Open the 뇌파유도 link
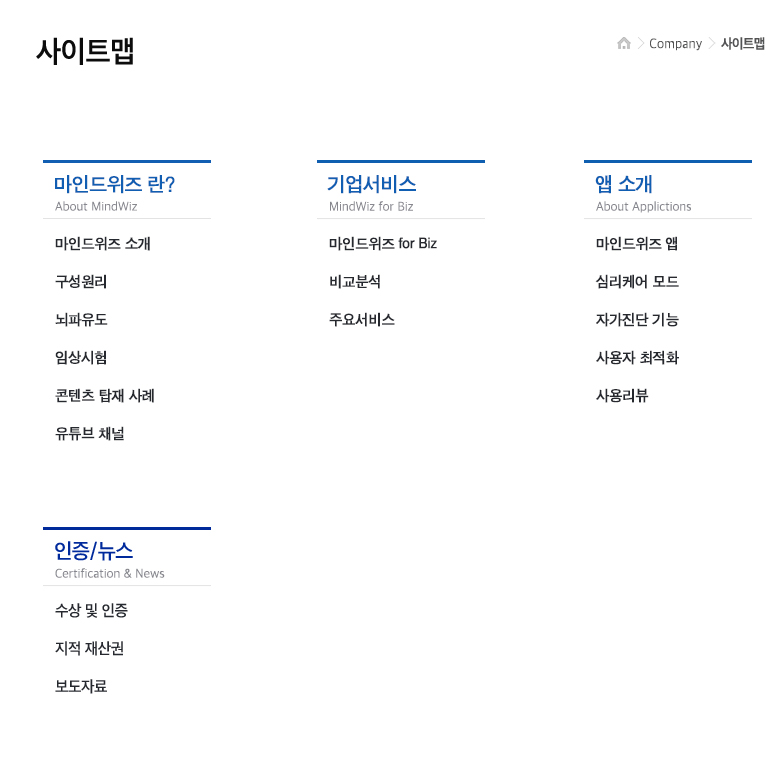Image resolution: width=767 pixels, height=758 pixels. (x=81, y=320)
